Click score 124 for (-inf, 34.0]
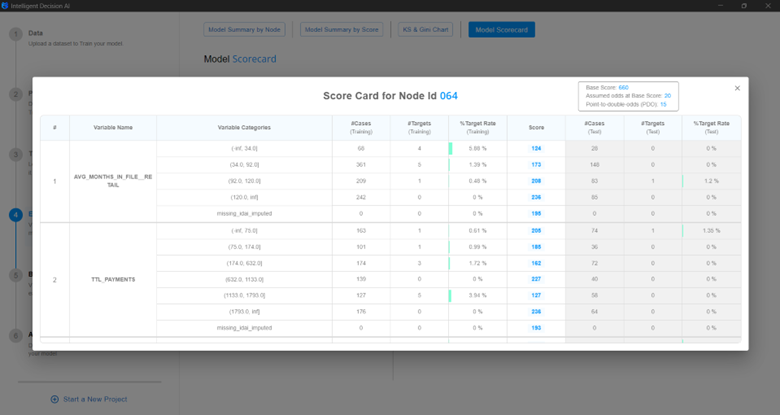 pyautogui.click(x=536, y=148)
